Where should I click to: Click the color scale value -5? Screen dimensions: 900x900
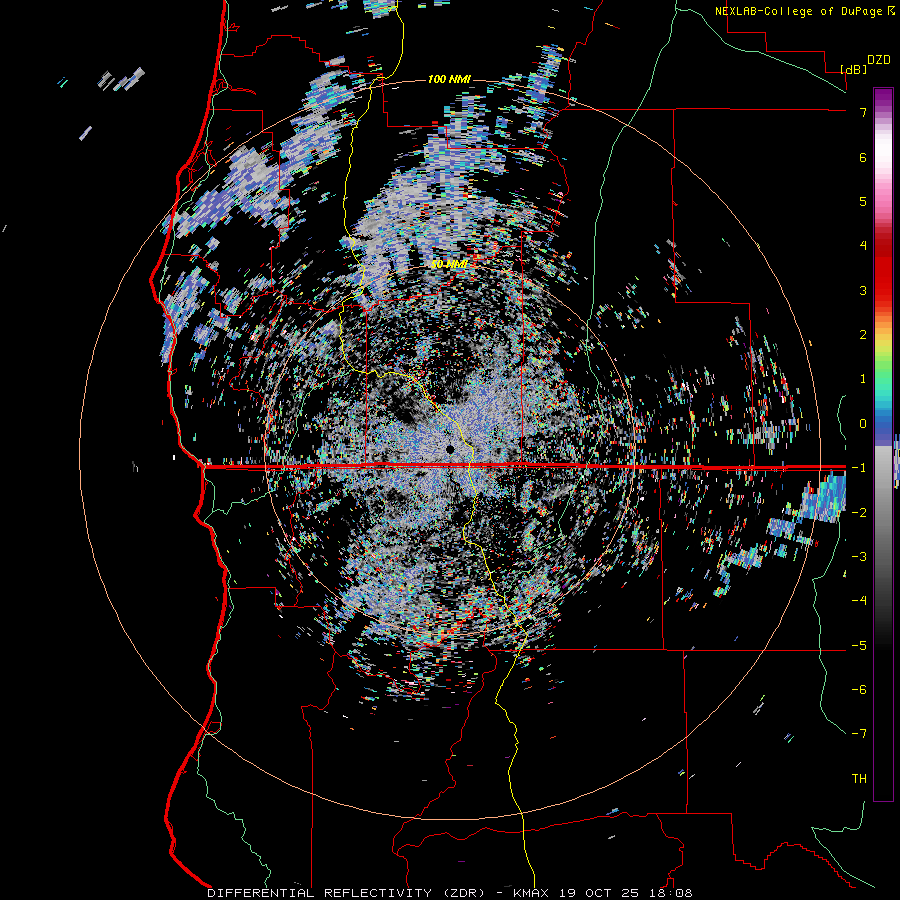tap(859, 645)
